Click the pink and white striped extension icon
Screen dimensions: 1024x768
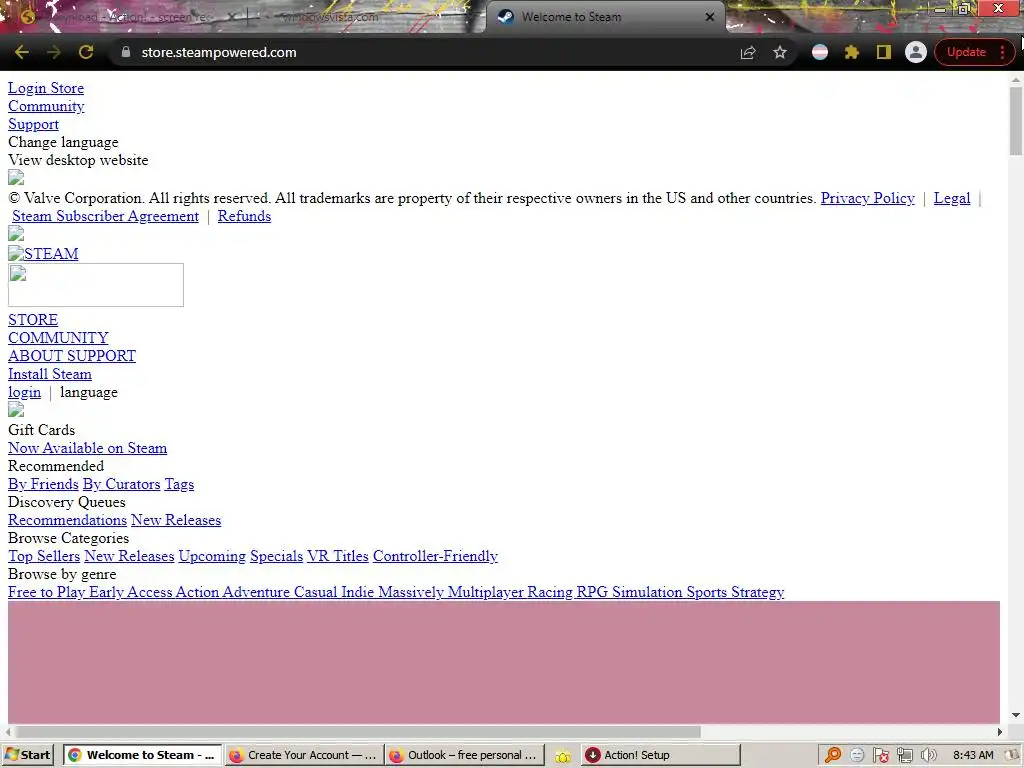(x=820, y=52)
